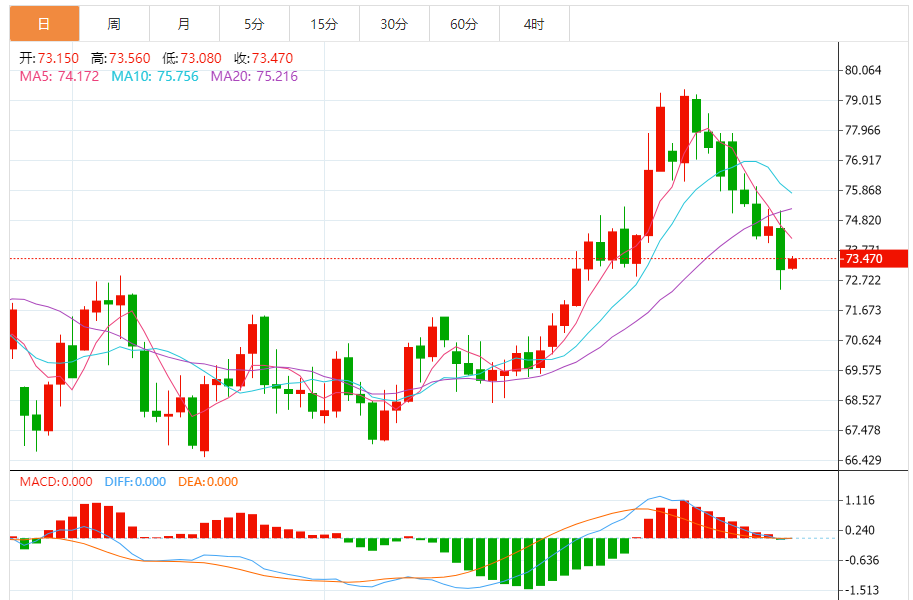This screenshot has height=600, width=913.
Task: Click the last red candlestick at 73.470
Action: click(x=792, y=263)
